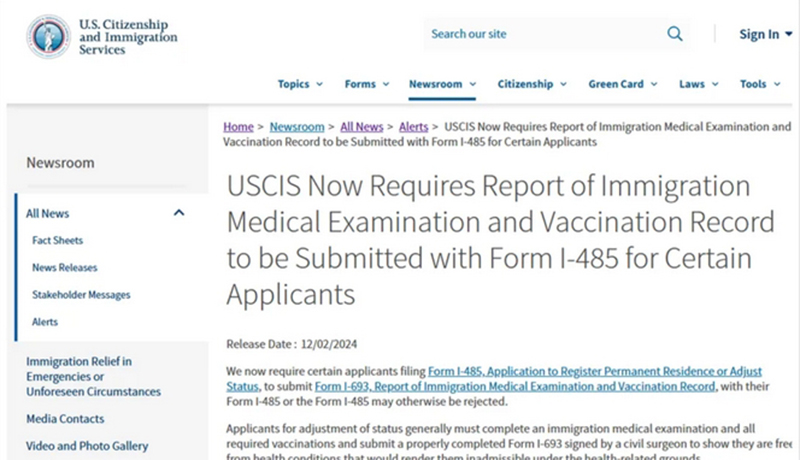This screenshot has width=800, height=460.
Task: Open the Newsroom navigation menu
Action: (x=442, y=84)
